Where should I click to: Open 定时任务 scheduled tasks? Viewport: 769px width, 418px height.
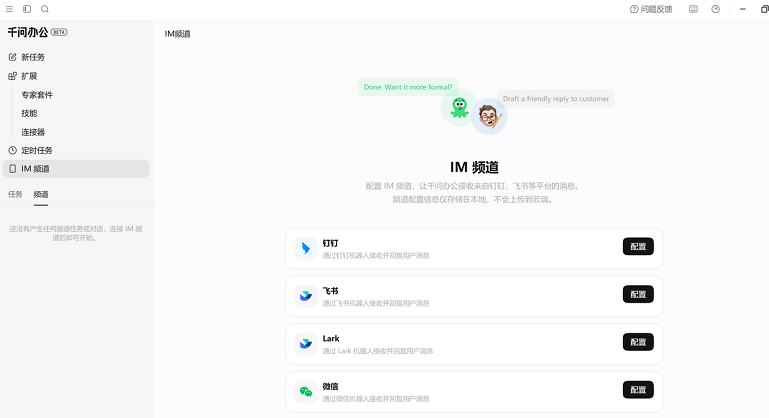click(76, 151)
